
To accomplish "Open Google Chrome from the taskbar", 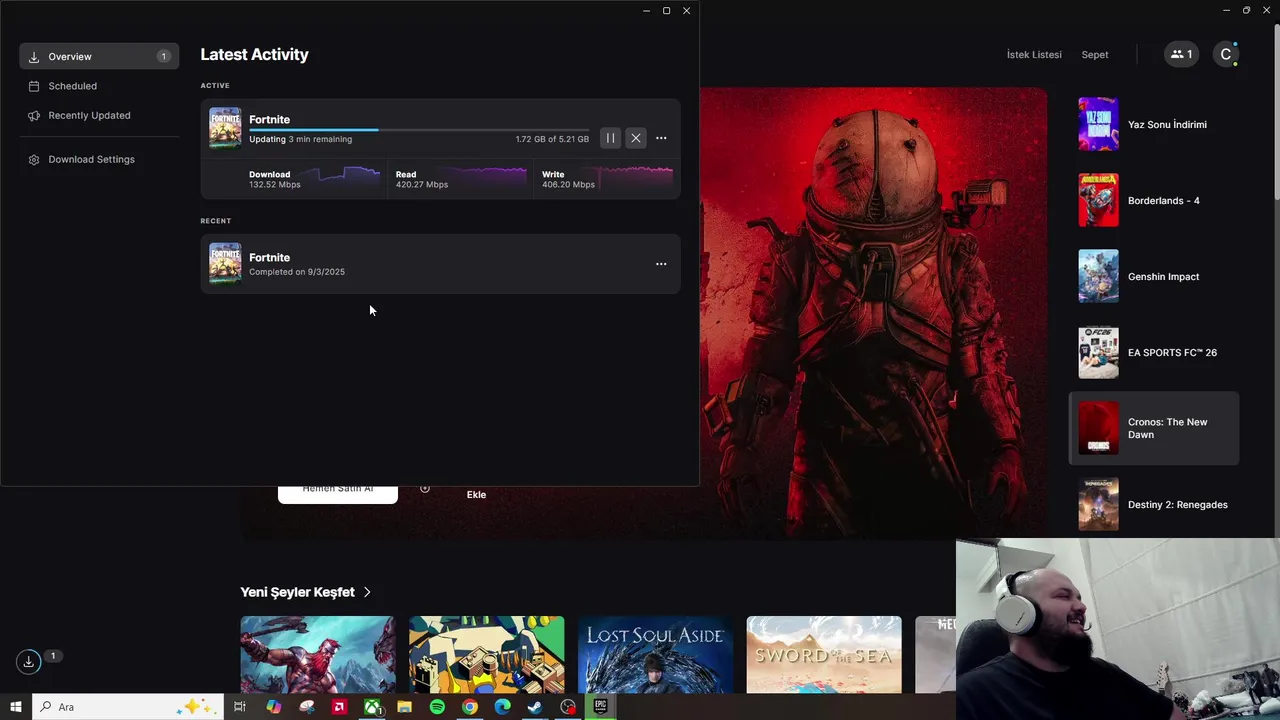I will coord(470,707).
